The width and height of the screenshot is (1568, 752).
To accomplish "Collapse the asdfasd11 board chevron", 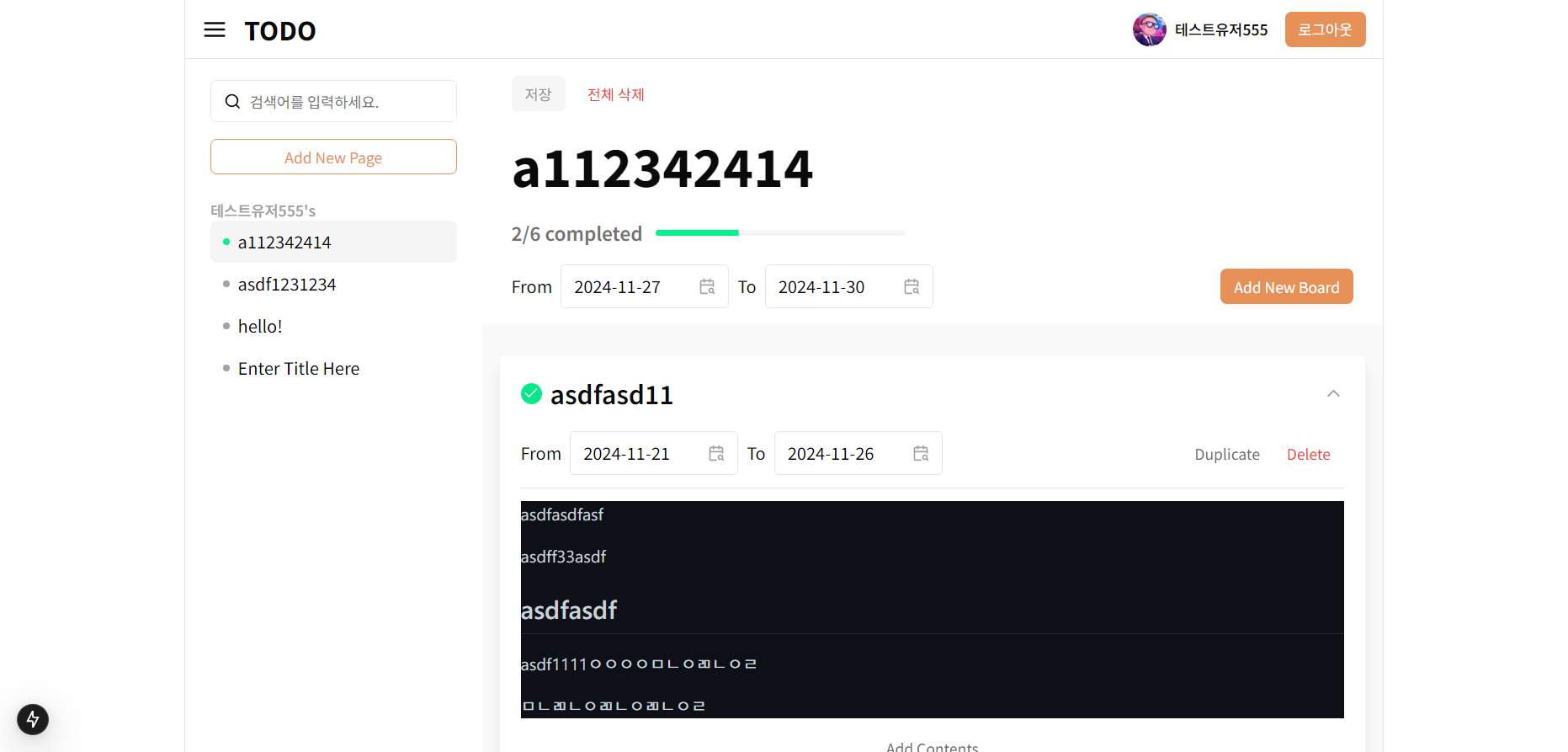I will coord(1333,393).
